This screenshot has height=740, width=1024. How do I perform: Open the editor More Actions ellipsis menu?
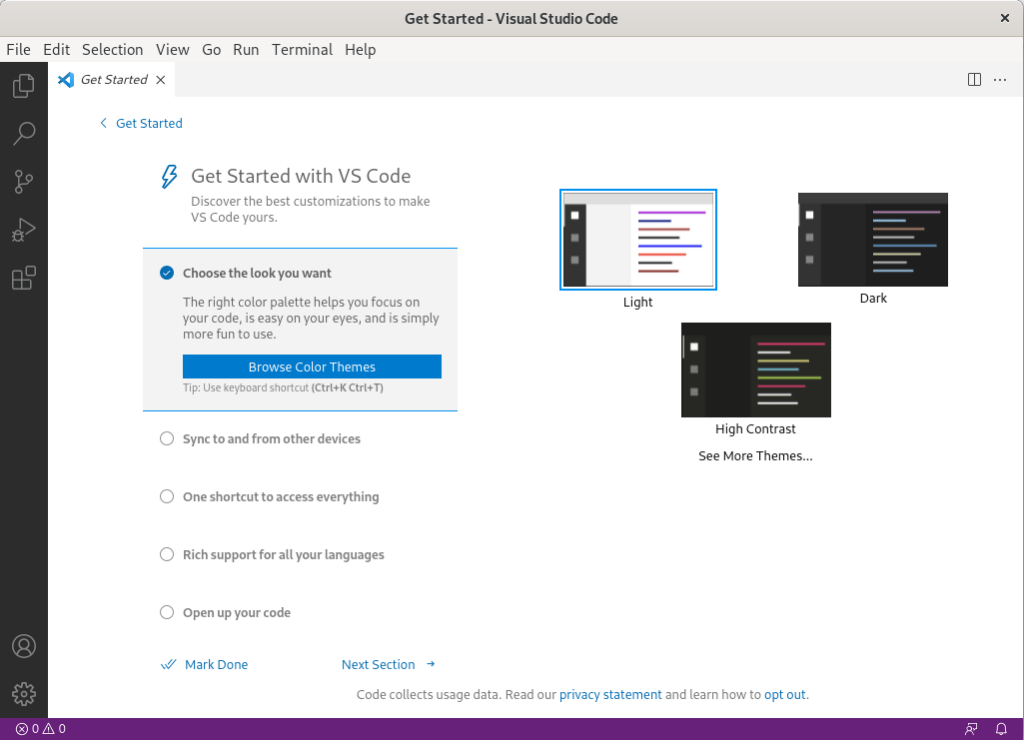coord(1000,80)
